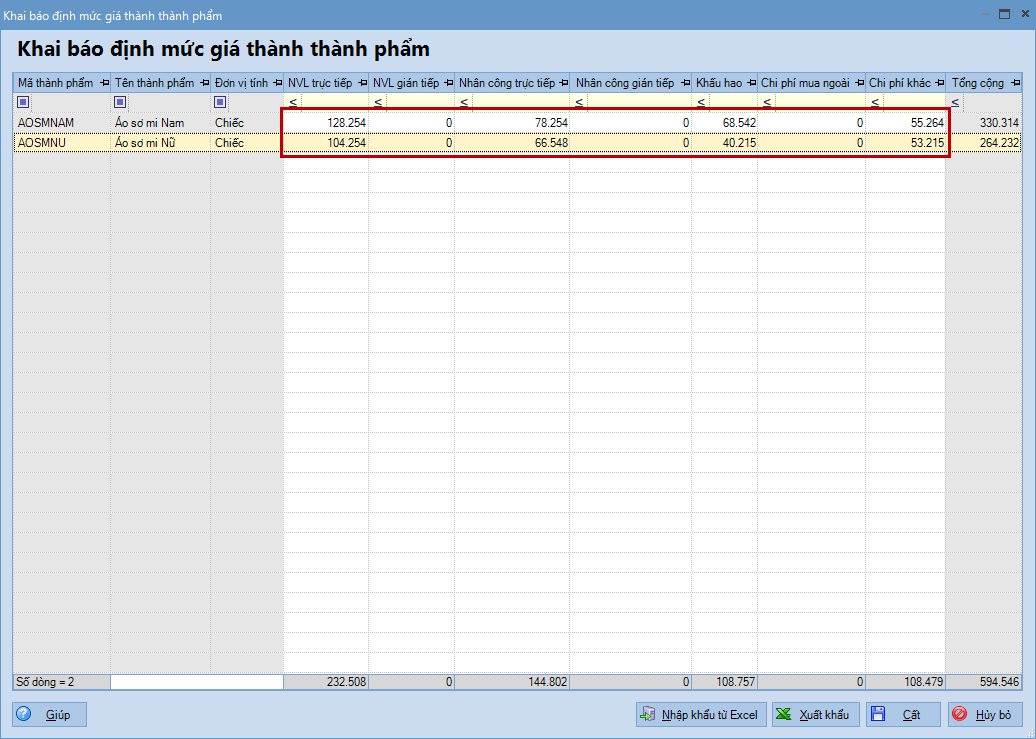This screenshot has width=1036, height=739.
Task: Click Nhập khẩu từ Excel button
Action: click(700, 714)
